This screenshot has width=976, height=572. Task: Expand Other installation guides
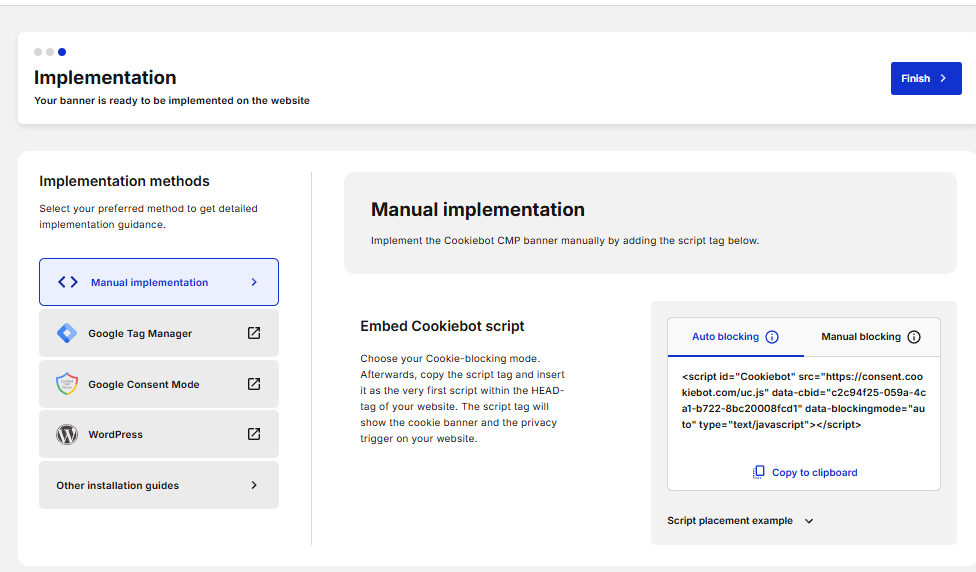159,485
